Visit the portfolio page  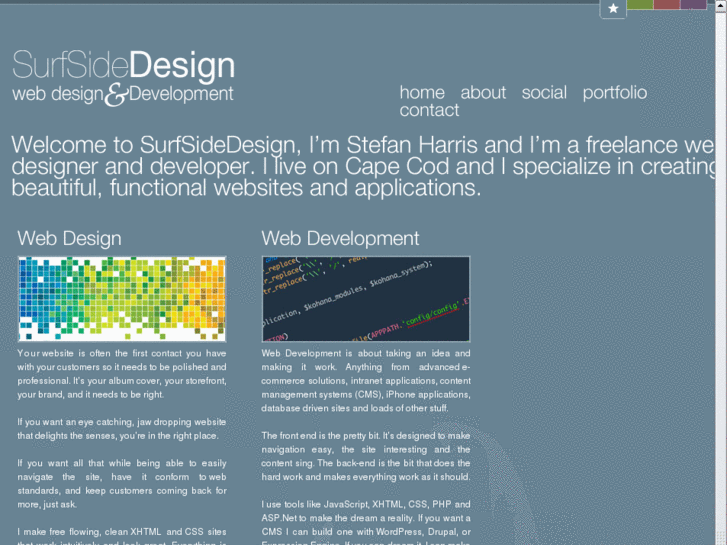pyautogui.click(x=615, y=93)
